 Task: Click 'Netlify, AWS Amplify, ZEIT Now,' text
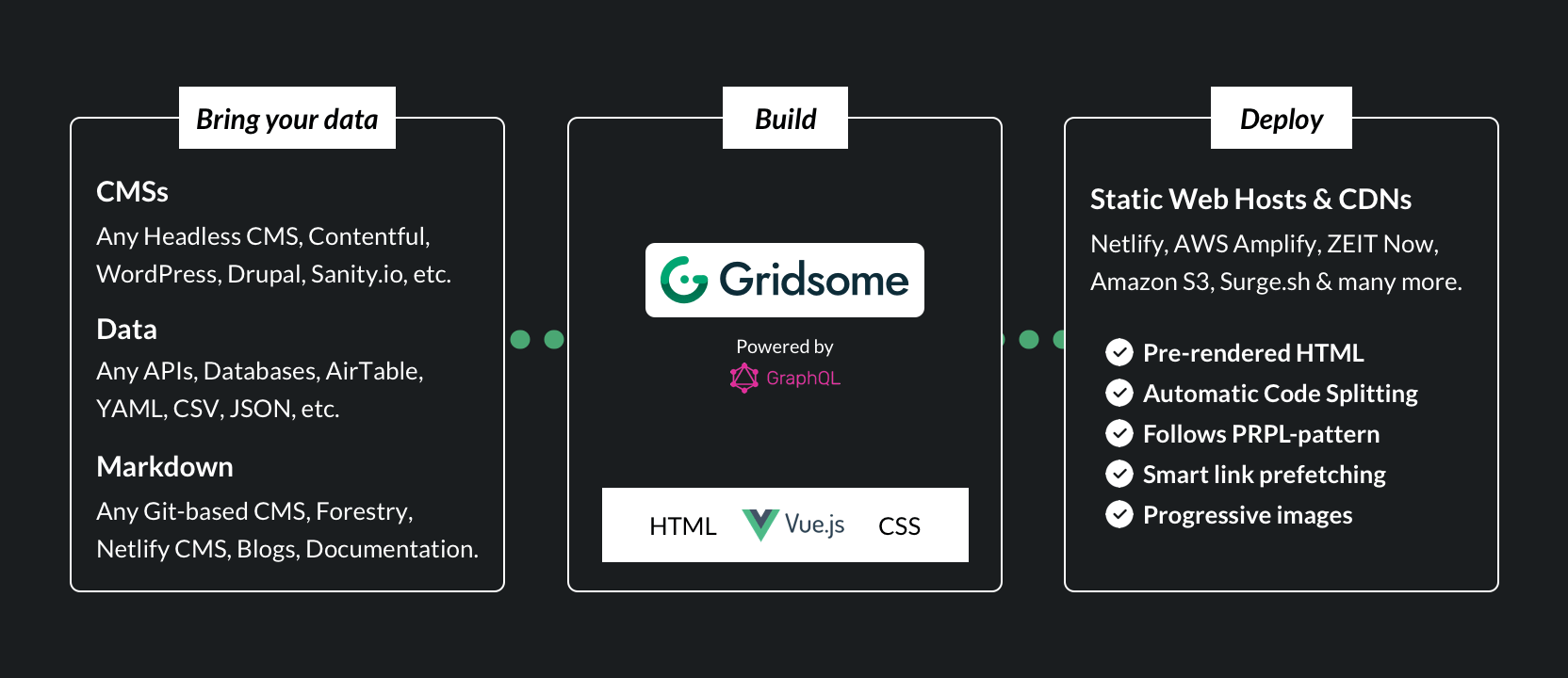click(1265, 244)
